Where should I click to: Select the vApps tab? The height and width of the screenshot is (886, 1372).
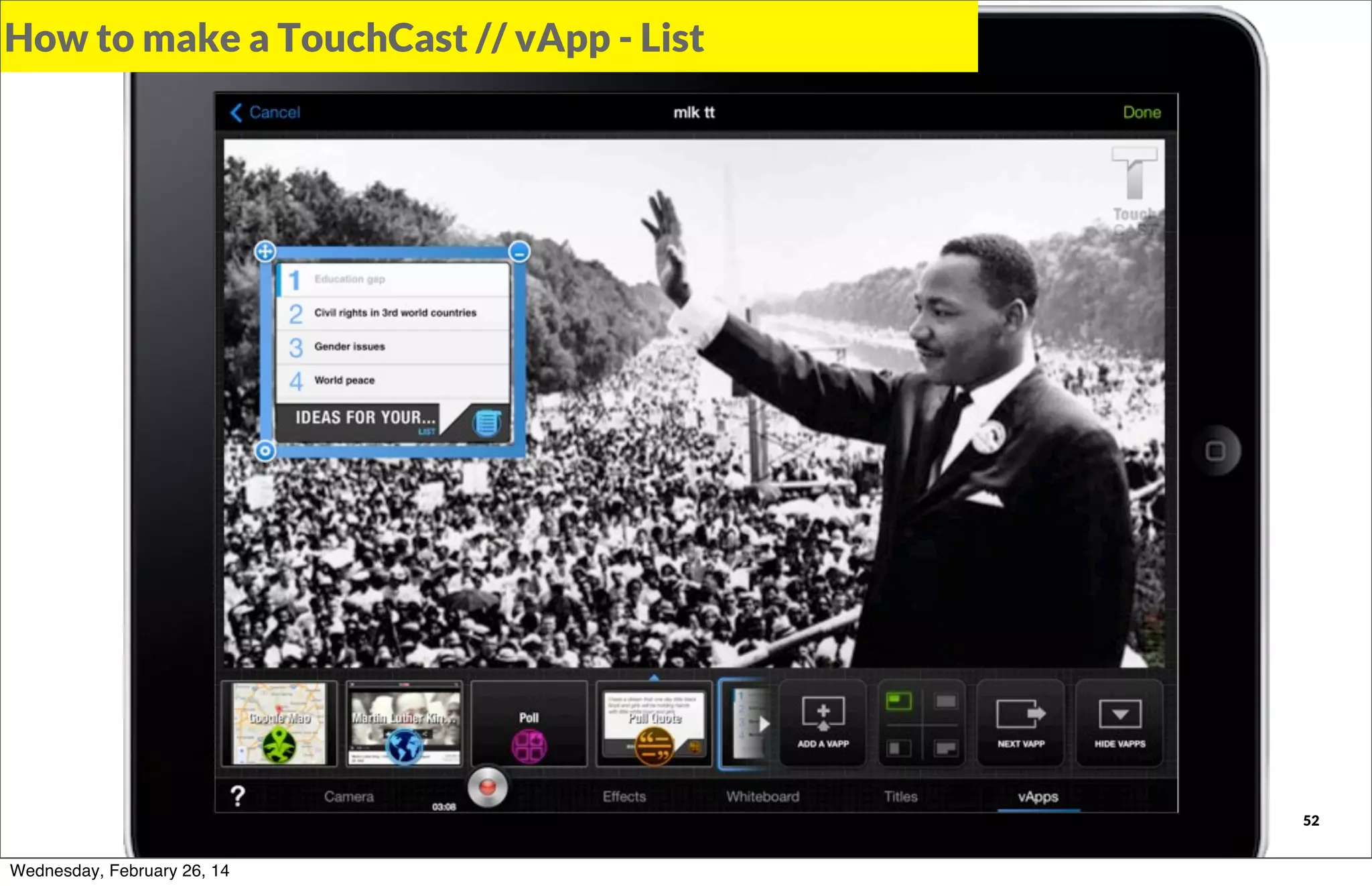point(1038,797)
